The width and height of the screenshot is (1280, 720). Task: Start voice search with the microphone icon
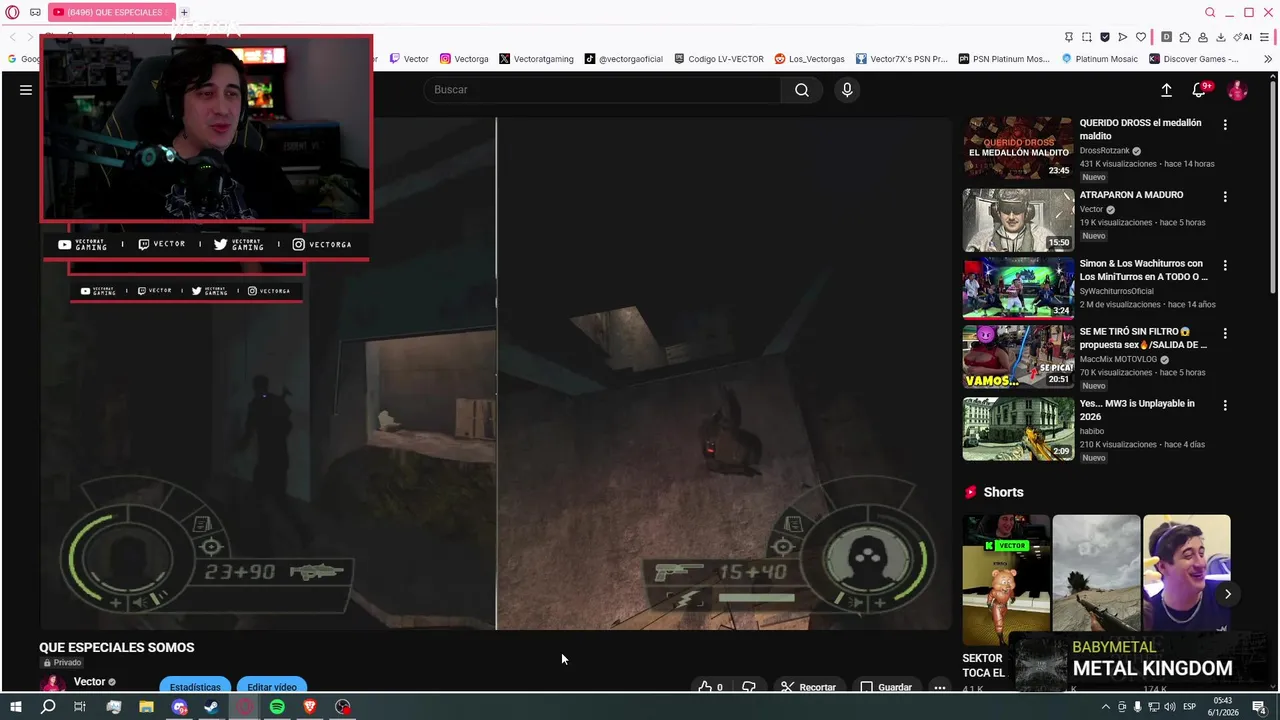pyautogui.click(x=847, y=90)
